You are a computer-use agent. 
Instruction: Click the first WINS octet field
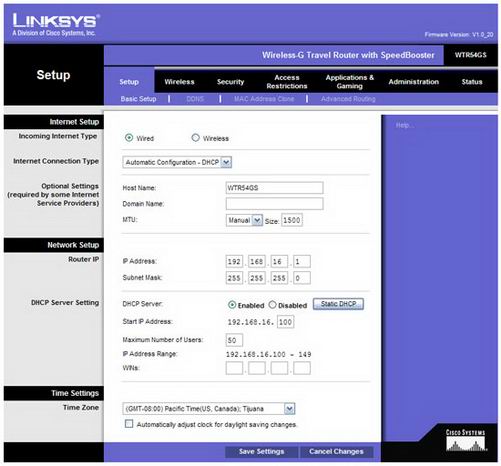coord(234,368)
